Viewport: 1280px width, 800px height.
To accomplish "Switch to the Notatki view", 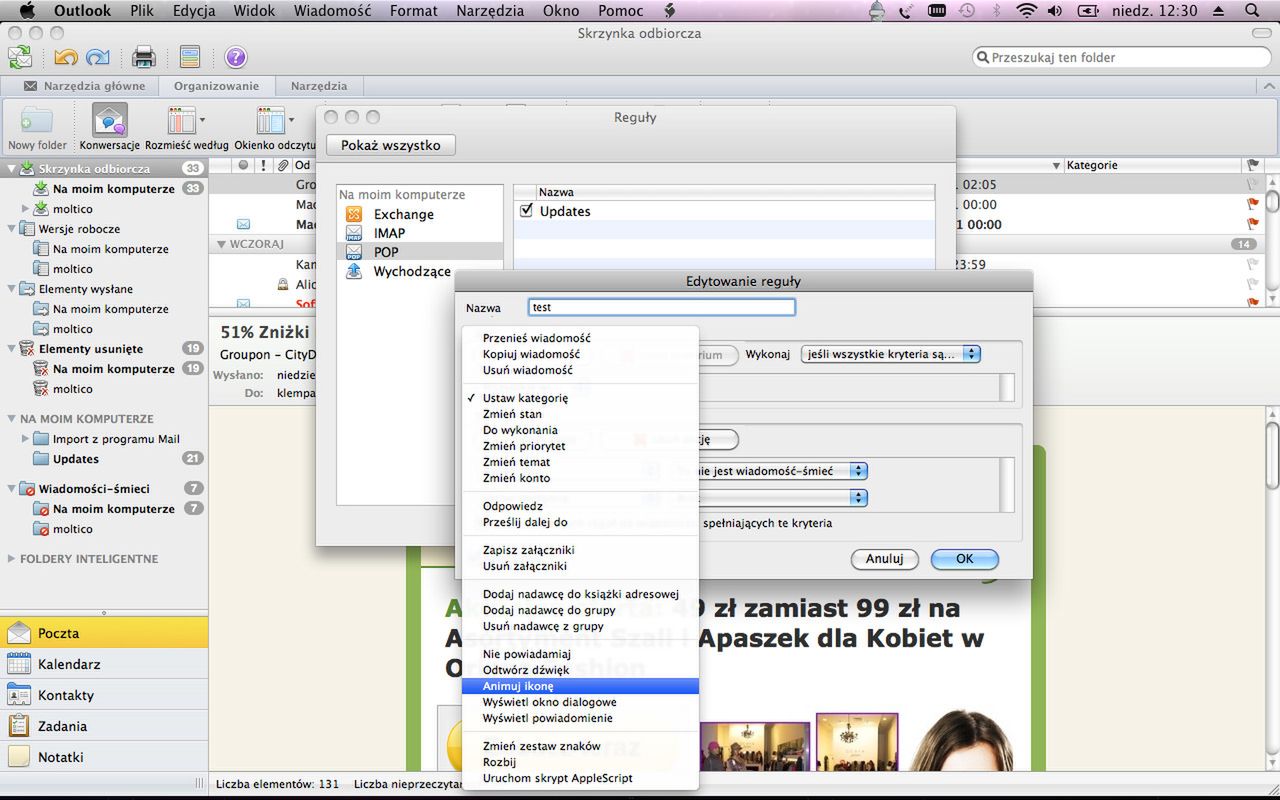I will pos(104,757).
